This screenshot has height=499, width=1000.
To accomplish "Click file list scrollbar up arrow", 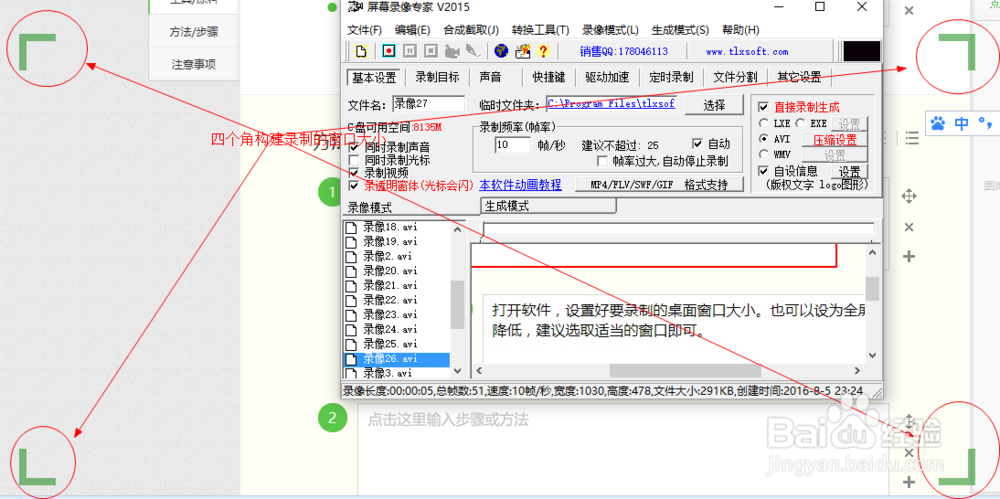I will pos(457,229).
